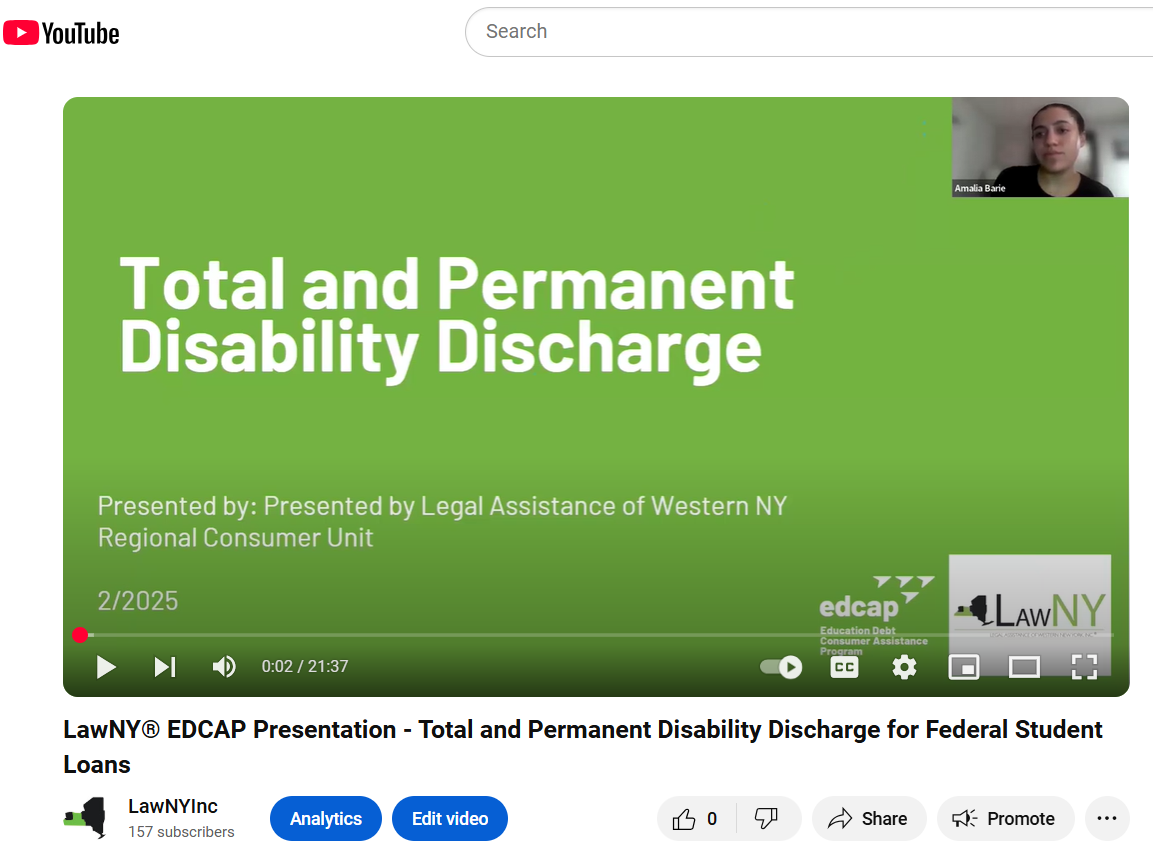Dislike the video with thumbs down

(767, 818)
